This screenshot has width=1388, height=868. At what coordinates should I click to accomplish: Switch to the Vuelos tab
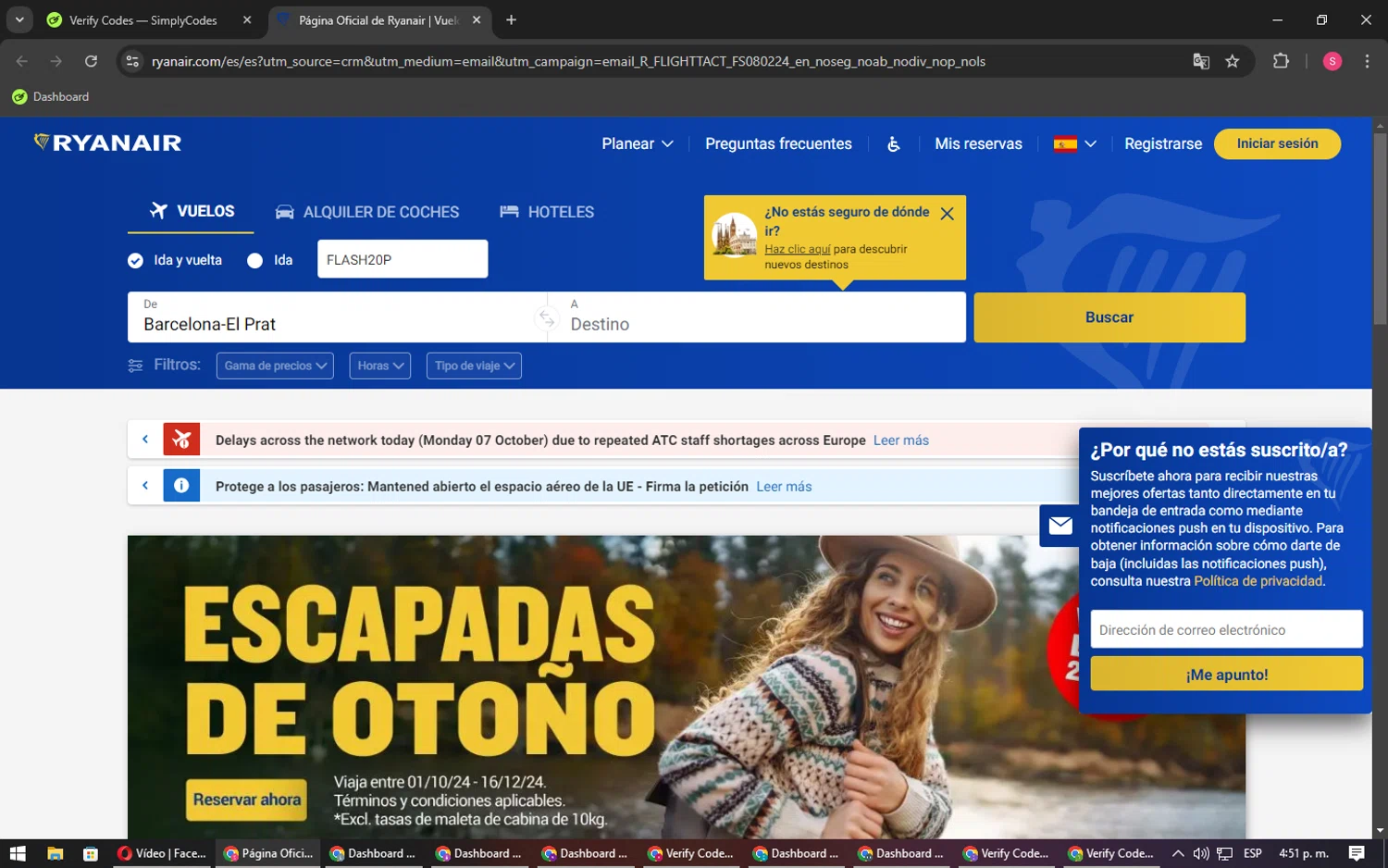(192, 212)
